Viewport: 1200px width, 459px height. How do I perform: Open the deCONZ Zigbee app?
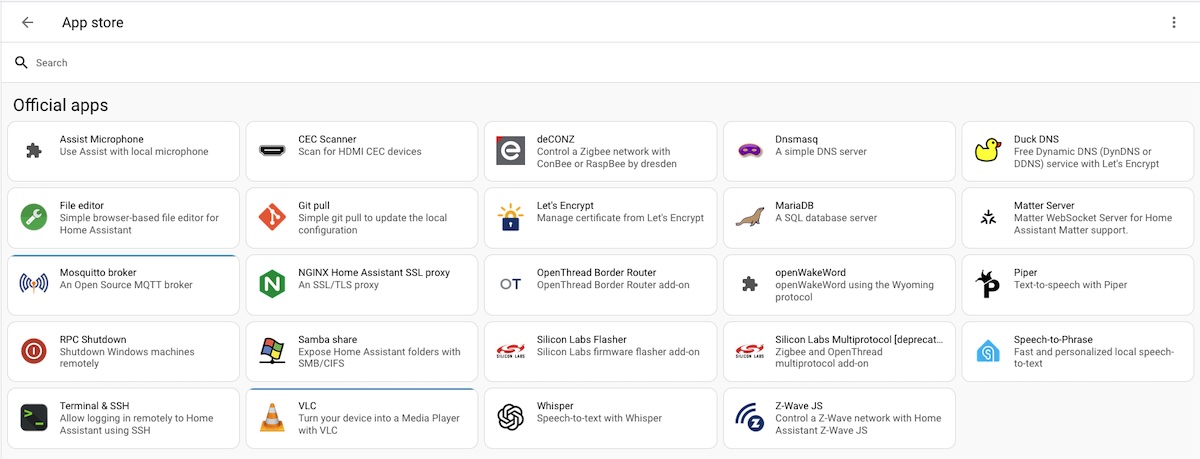pyautogui.click(x=600, y=151)
